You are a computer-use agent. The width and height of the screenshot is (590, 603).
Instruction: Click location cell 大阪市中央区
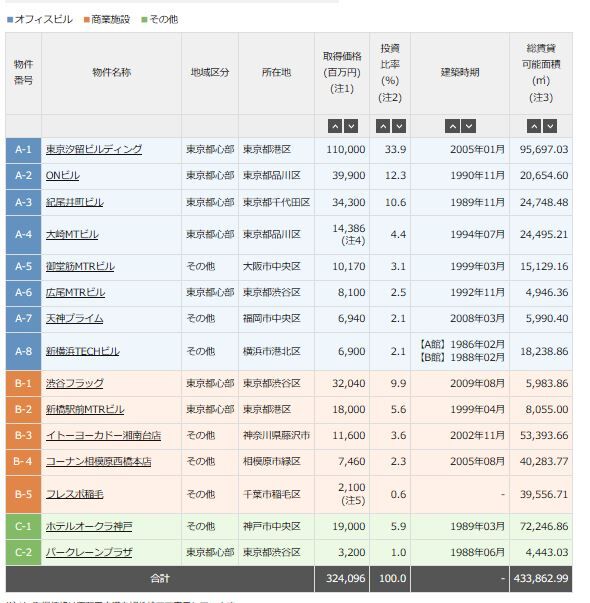(x=277, y=266)
